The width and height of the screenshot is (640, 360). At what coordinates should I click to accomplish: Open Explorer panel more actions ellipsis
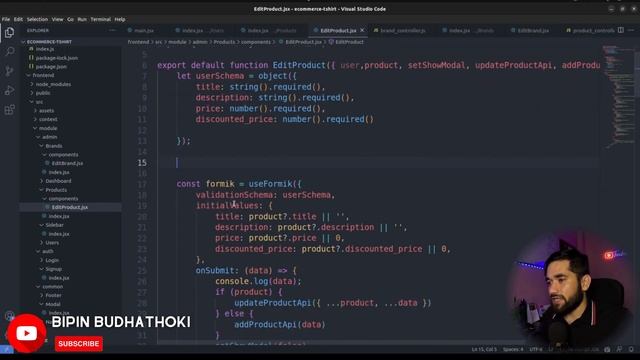pyautogui.click(x=112, y=30)
